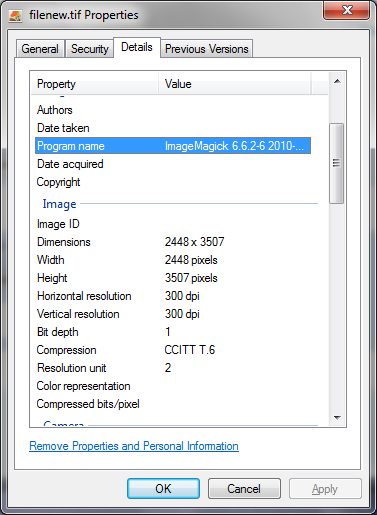The image size is (377, 515).
Task: Select the highlighted Program name row
Action: 173,146
